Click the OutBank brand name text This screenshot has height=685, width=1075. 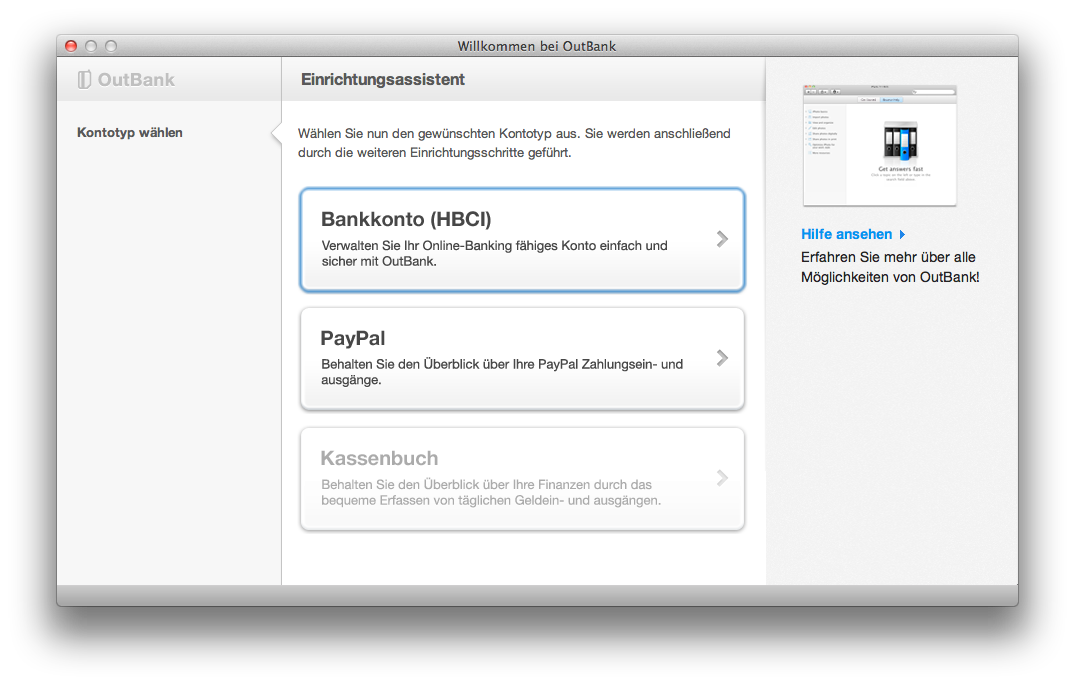click(x=136, y=80)
